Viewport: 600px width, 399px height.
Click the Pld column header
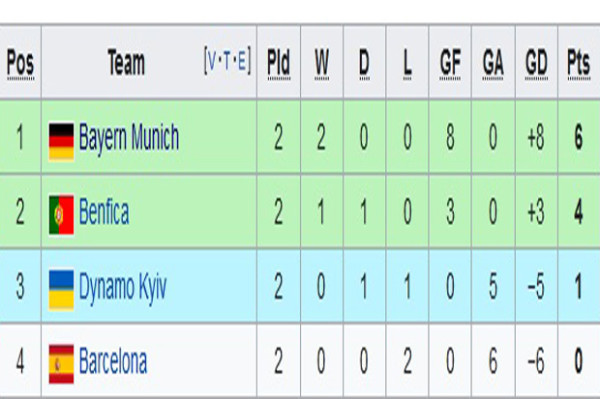279,63
